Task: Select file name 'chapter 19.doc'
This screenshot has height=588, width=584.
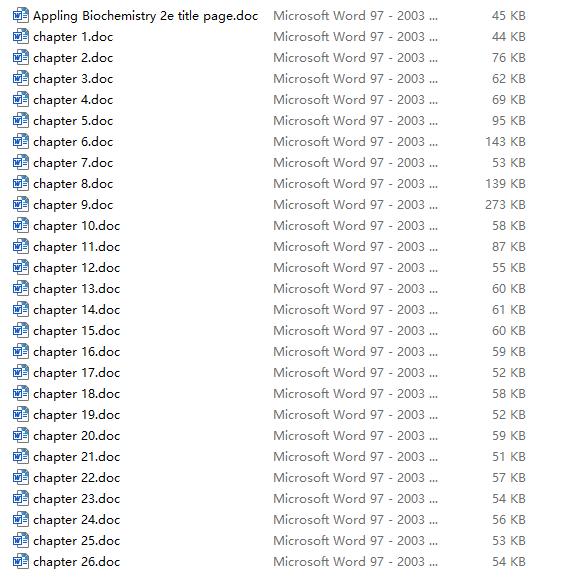Action: tap(77, 415)
